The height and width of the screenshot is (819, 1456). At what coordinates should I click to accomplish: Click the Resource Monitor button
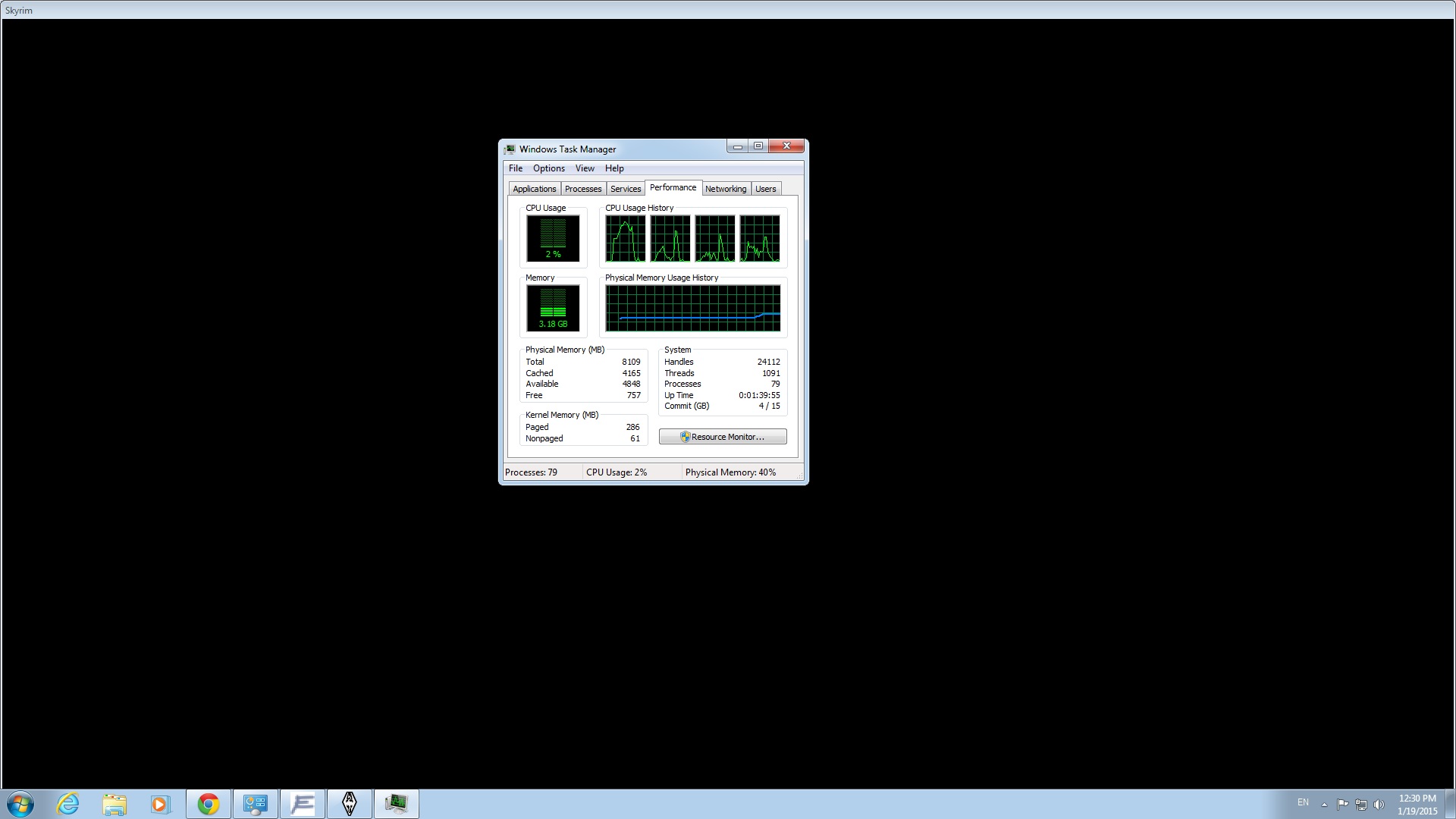[723, 437]
